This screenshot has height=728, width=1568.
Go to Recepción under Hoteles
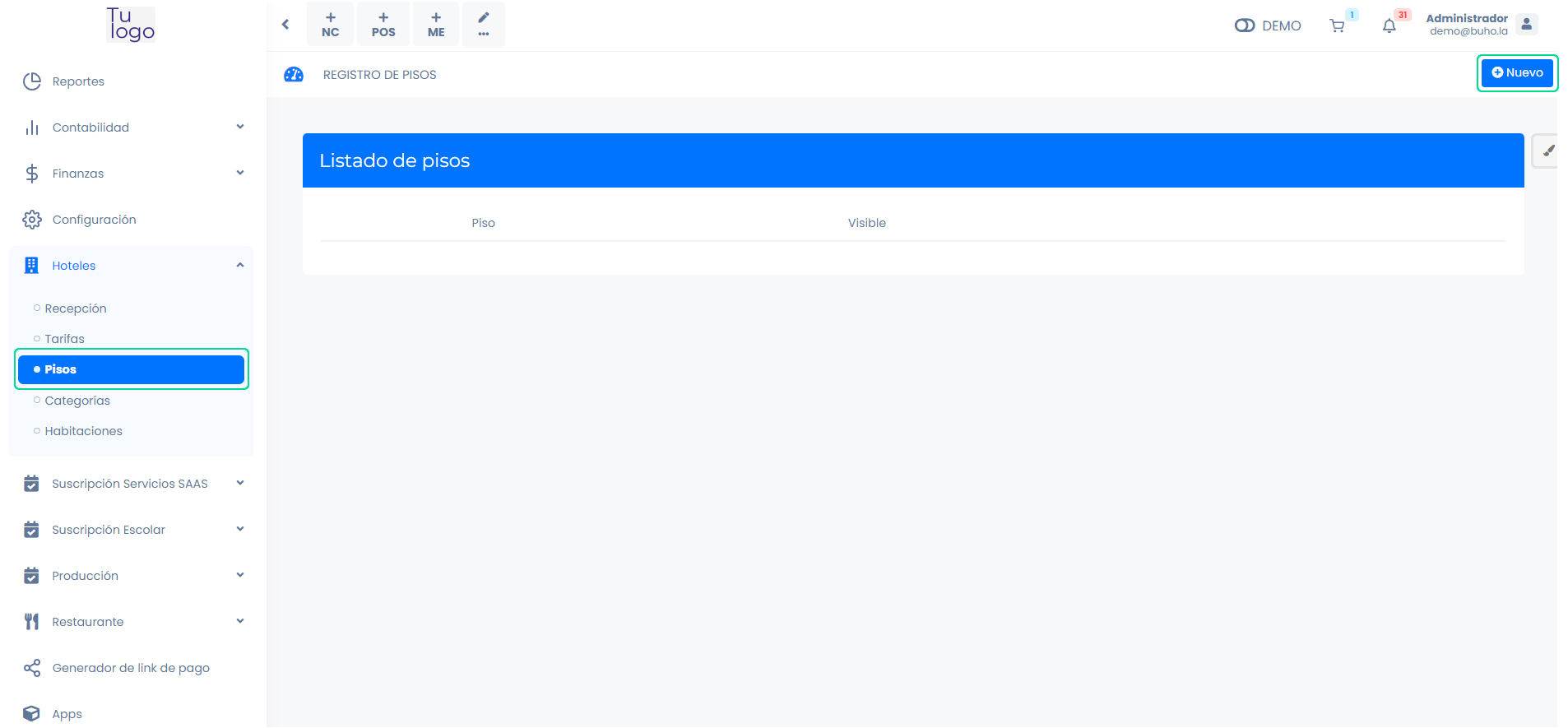76,308
